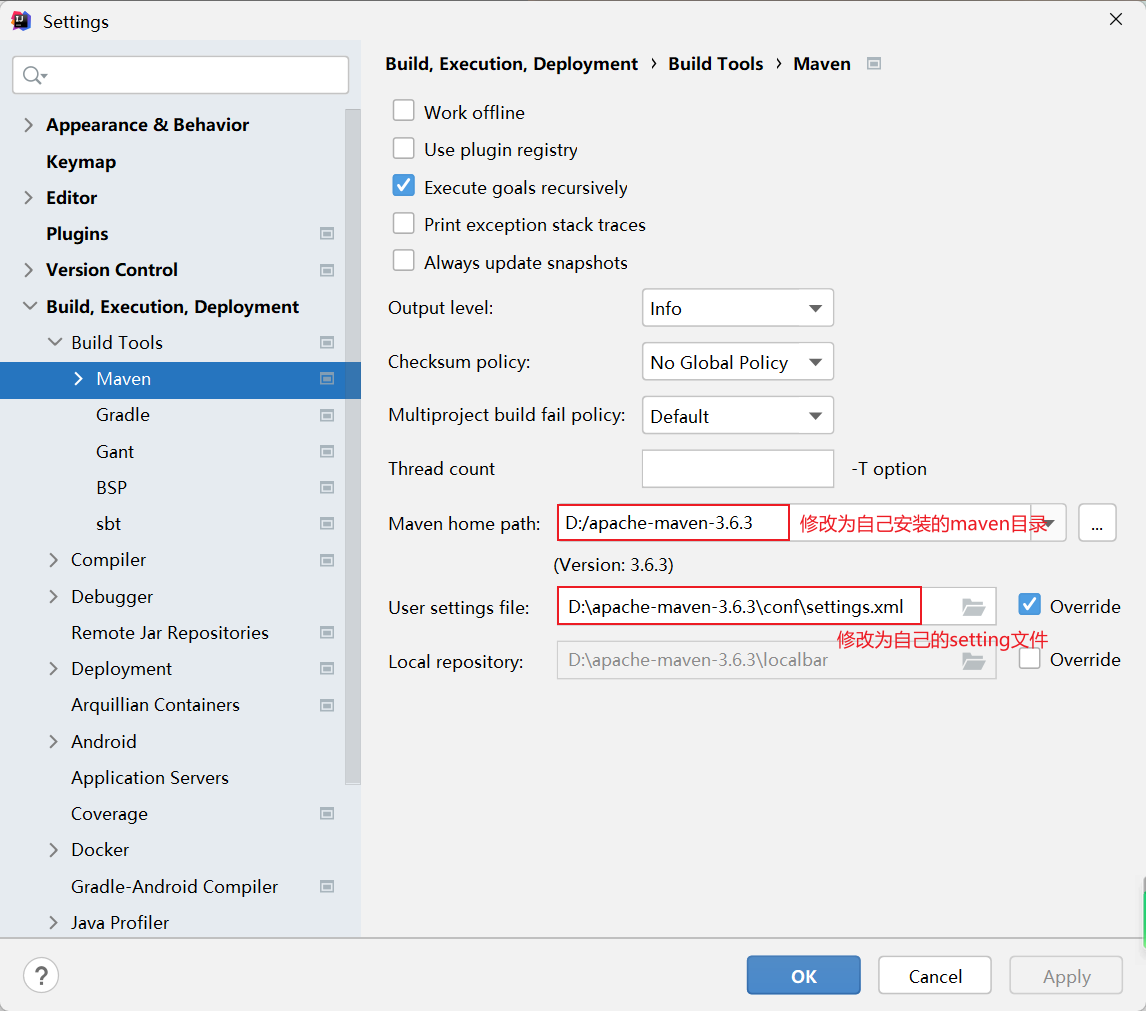Image resolution: width=1146 pixels, height=1011 pixels.
Task: Click Build, Execution, Deployment breadcrumb
Action: coord(512,64)
